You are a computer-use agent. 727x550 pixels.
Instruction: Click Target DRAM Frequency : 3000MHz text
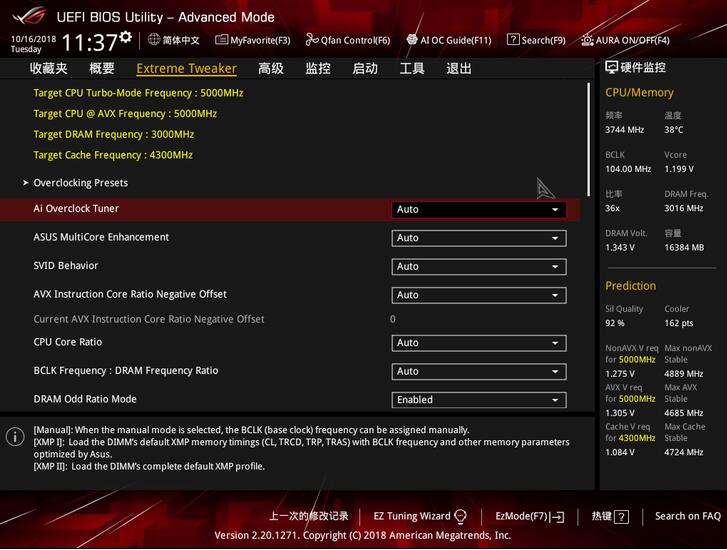tap(114, 134)
